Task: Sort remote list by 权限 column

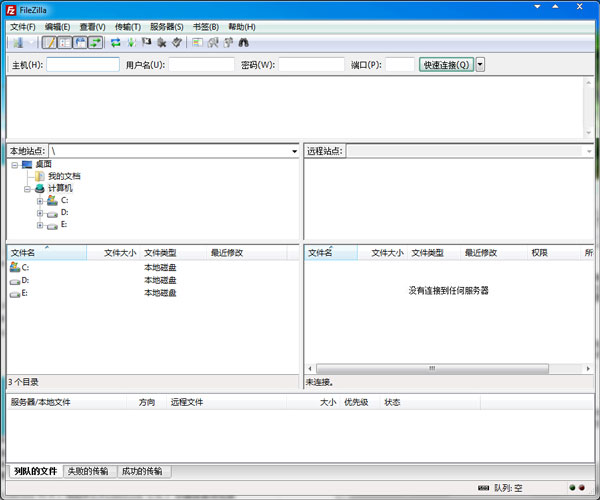Action: coord(554,252)
